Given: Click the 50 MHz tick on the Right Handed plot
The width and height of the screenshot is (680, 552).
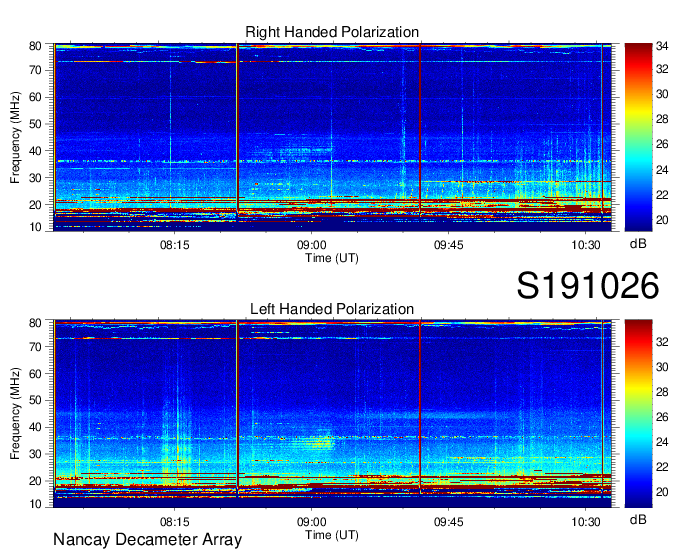Looking at the screenshot, I should click(35, 124).
